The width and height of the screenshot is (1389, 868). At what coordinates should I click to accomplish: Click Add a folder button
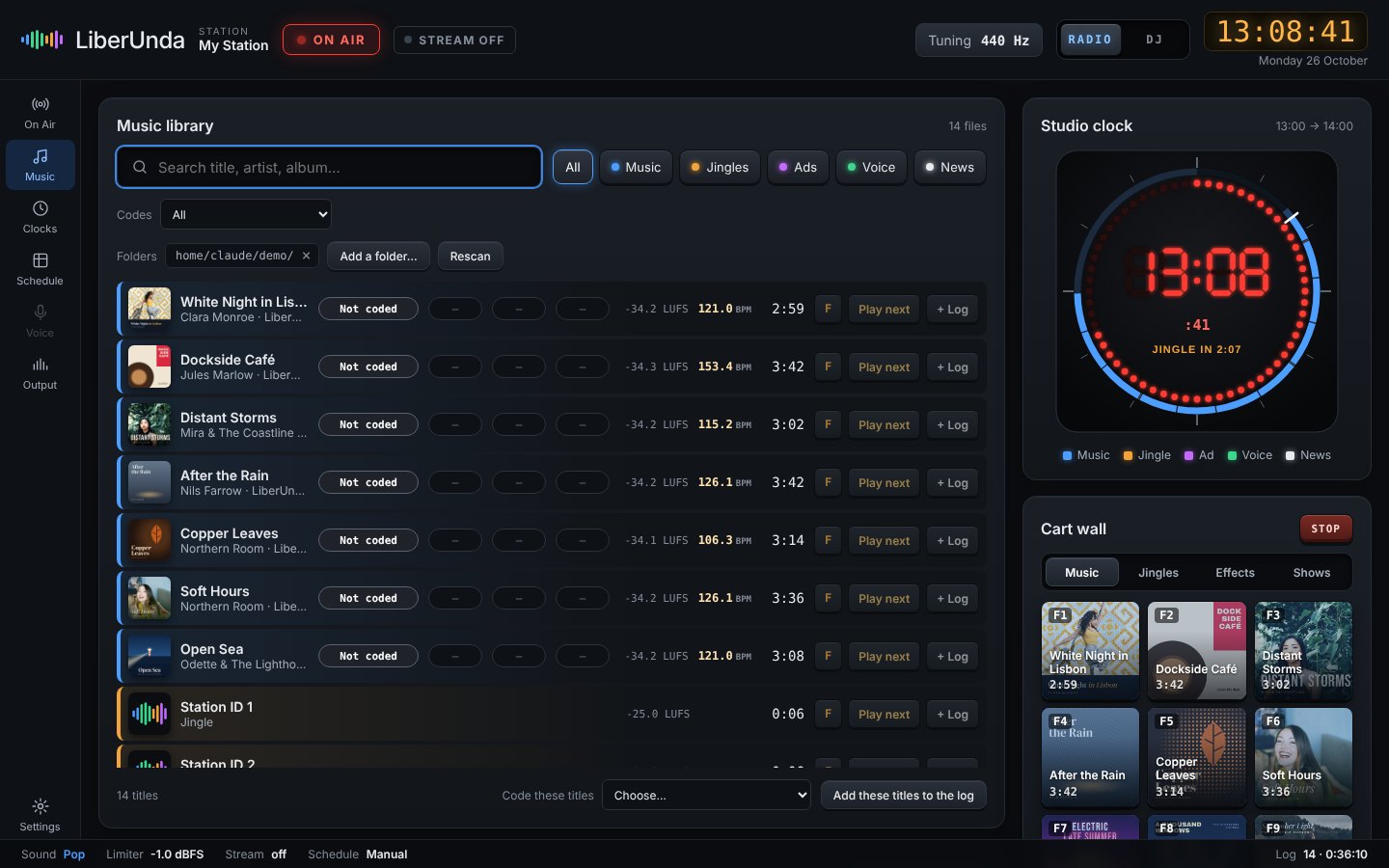(378, 256)
